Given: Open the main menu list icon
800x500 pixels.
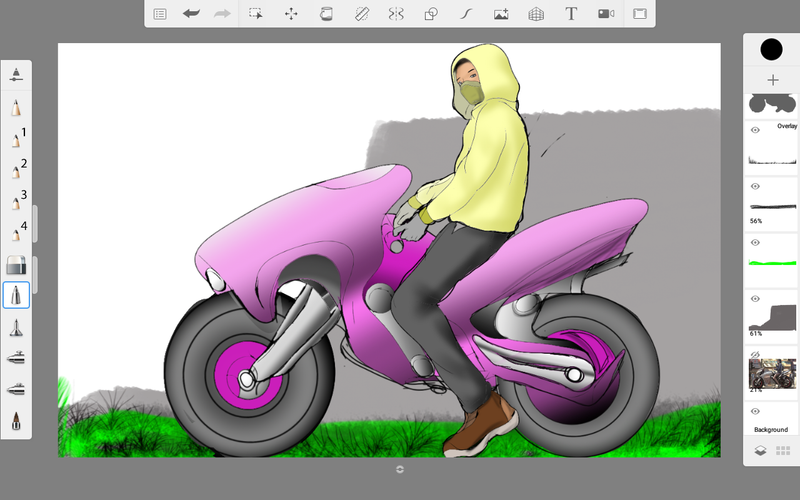Looking at the screenshot, I should [160, 14].
